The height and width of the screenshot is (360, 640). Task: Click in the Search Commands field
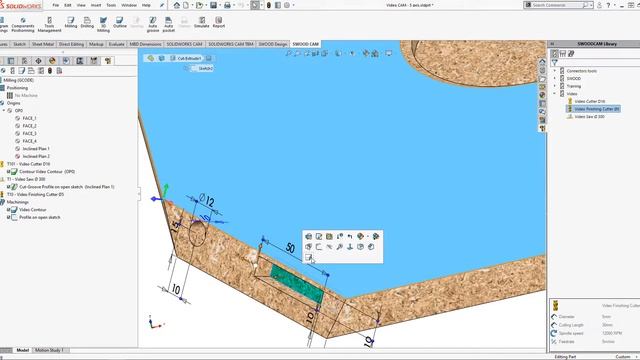click(x=557, y=5)
